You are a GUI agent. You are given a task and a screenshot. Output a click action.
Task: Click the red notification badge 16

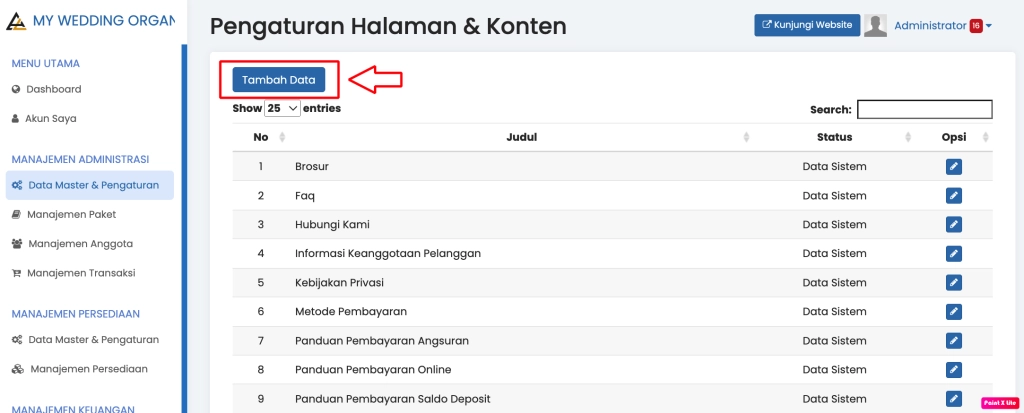coord(976,25)
